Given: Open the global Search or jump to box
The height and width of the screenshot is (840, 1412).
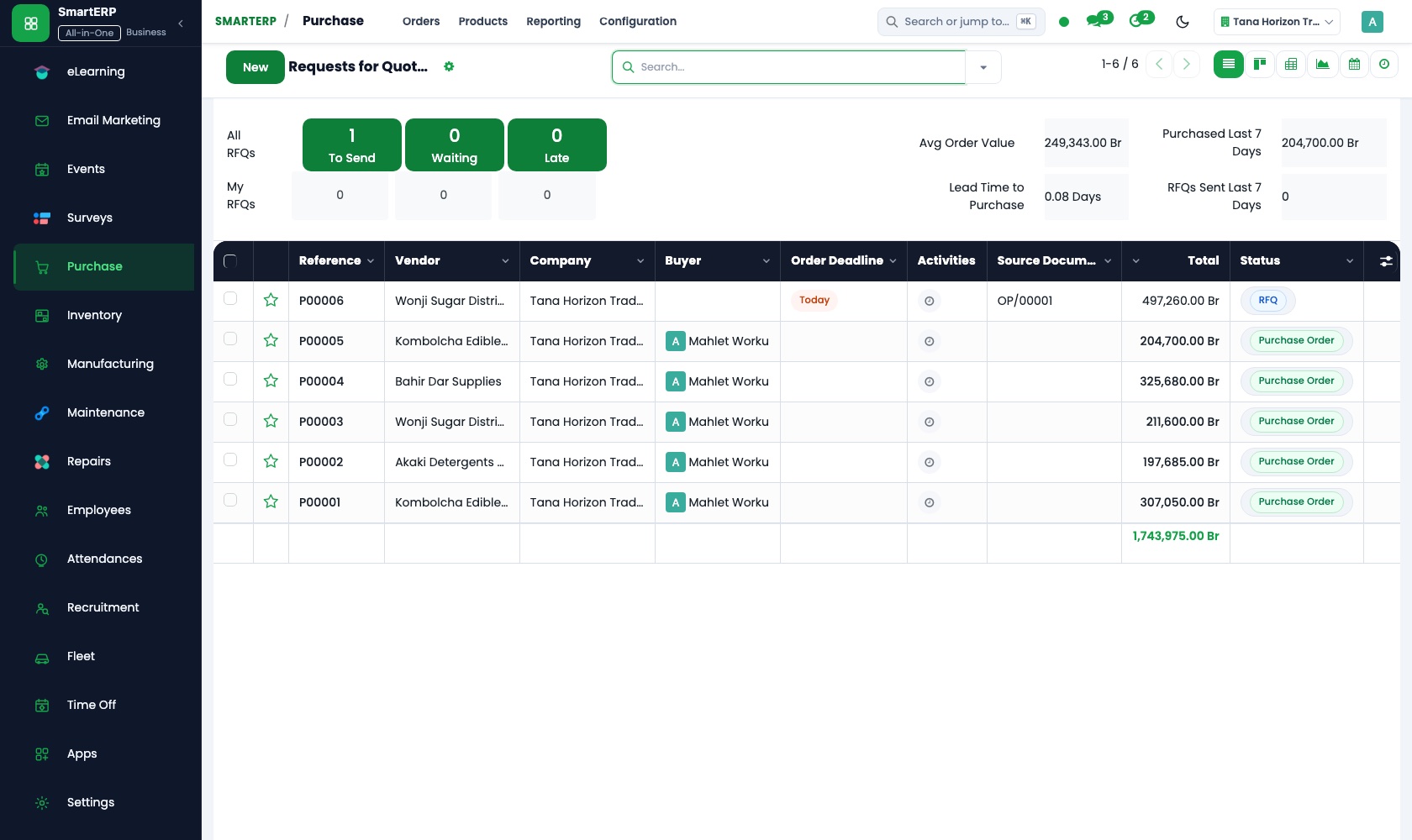Looking at the screenshot, I should (x=961, y=22).
